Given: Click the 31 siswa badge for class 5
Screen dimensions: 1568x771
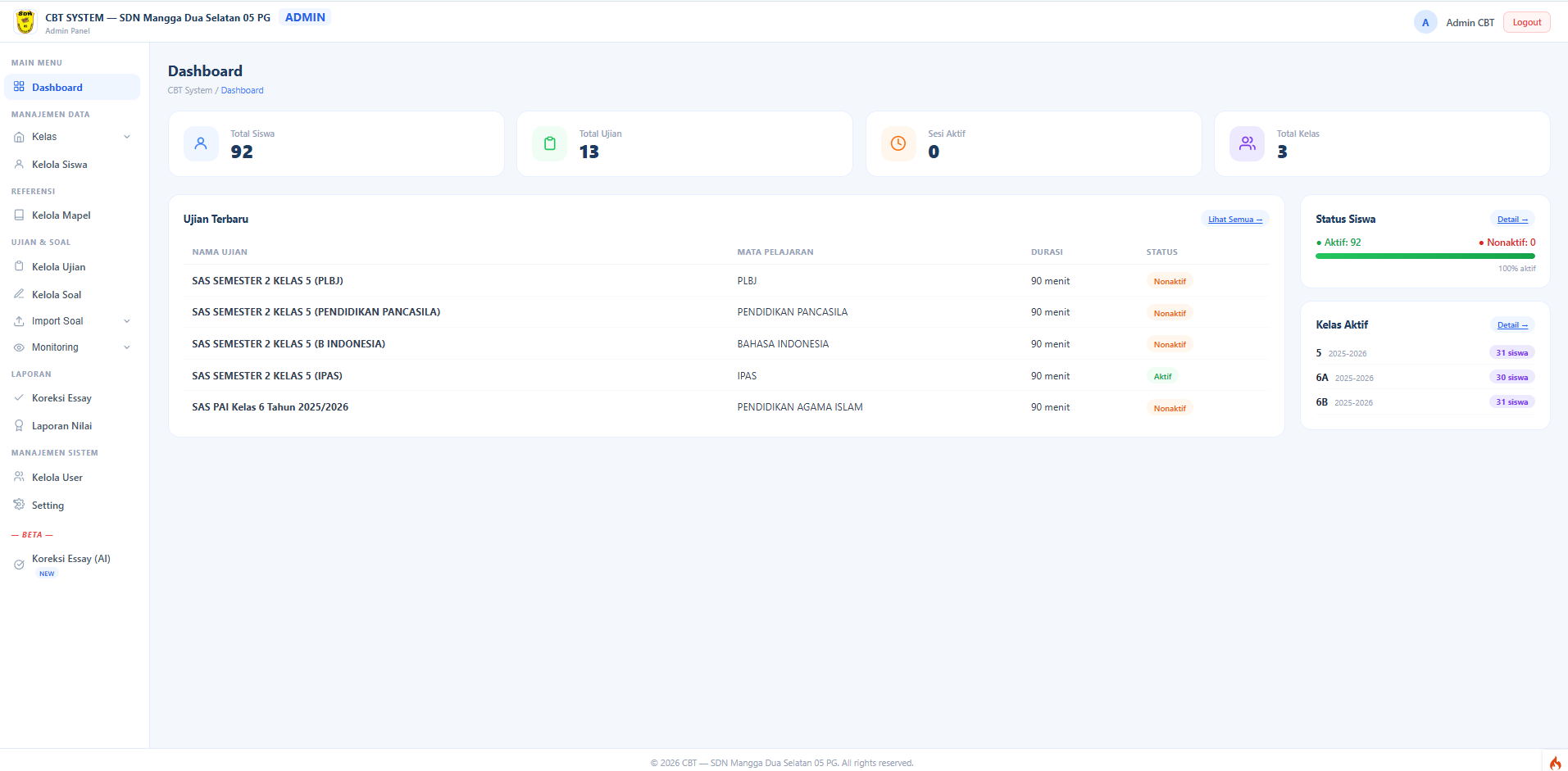Looking at the screenshot, I should 1512,352.
